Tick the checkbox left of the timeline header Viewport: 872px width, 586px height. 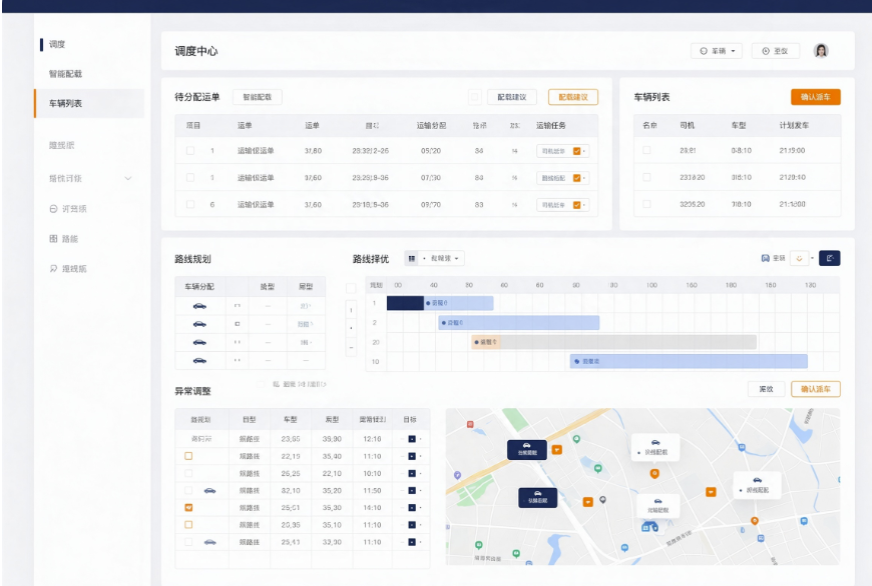pos(351,287)
